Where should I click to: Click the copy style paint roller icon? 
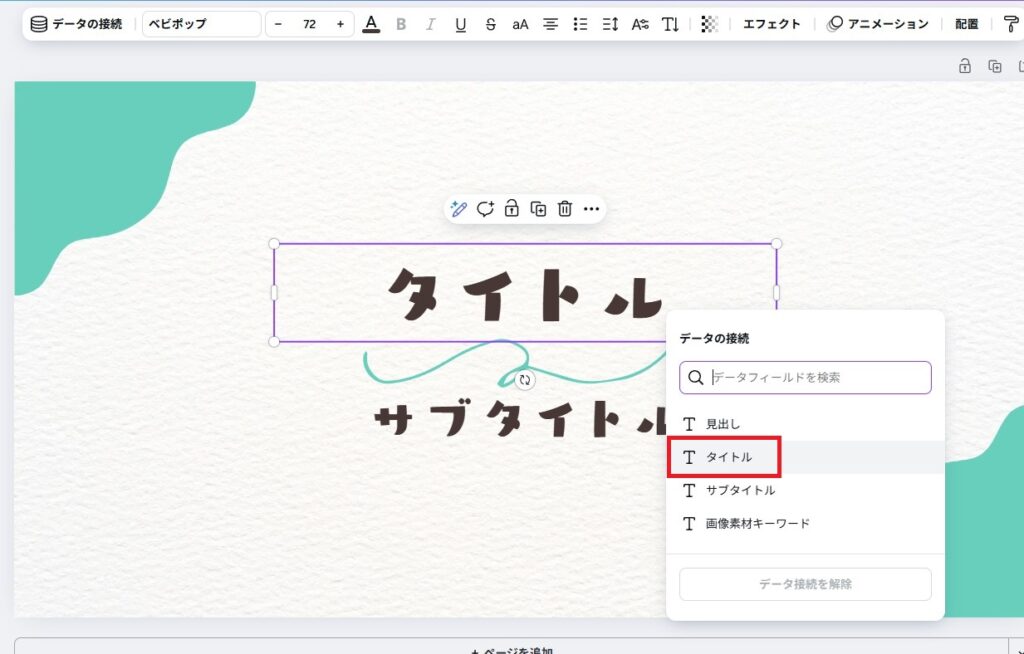(x=1011, y=24)
